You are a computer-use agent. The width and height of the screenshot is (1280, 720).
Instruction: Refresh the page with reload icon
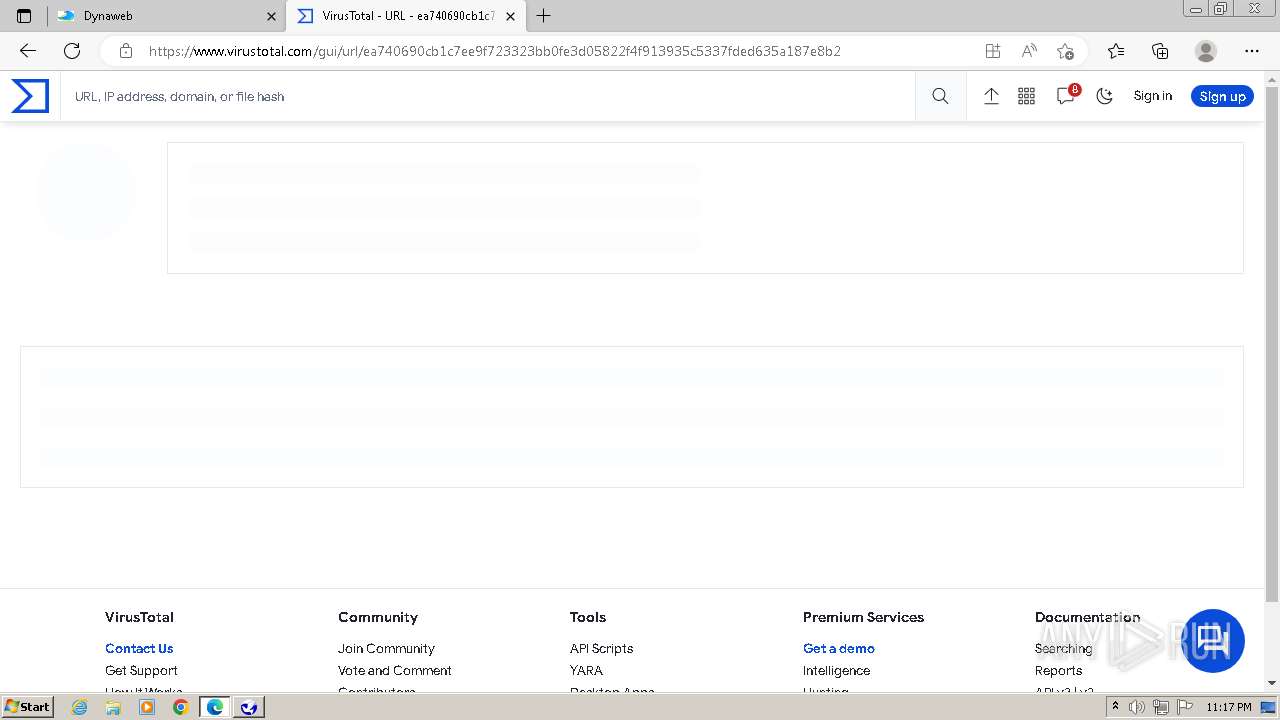[x=72, y=51]
